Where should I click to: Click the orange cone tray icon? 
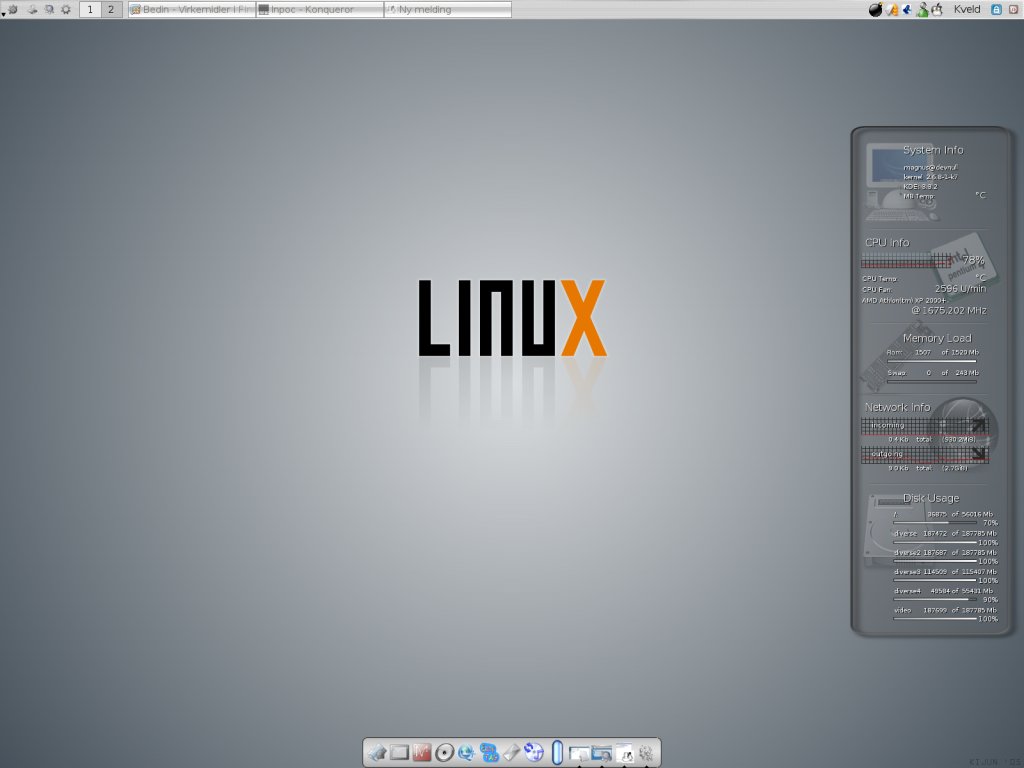(x=892, y=9)
